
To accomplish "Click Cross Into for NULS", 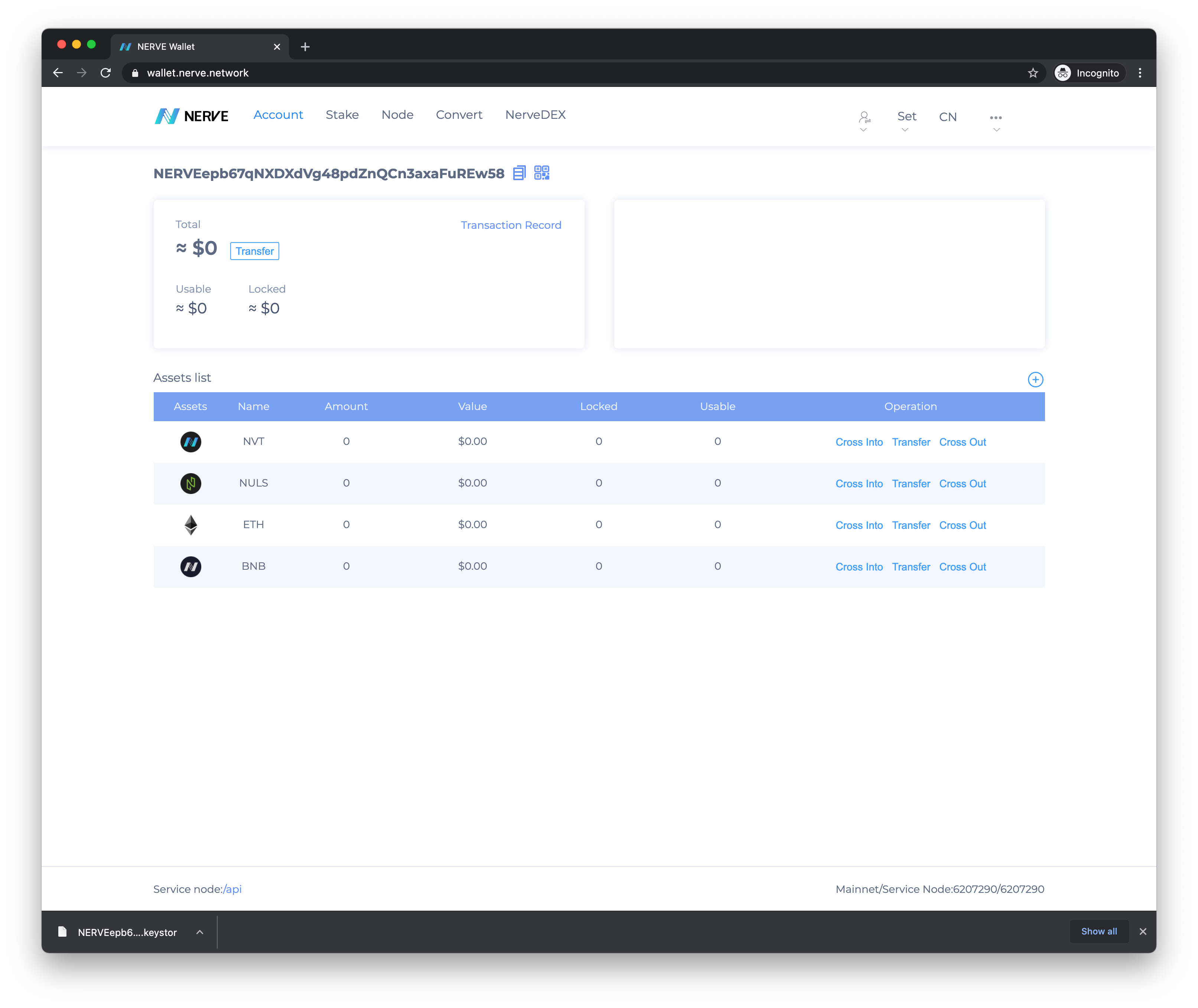I will point(859,484).
